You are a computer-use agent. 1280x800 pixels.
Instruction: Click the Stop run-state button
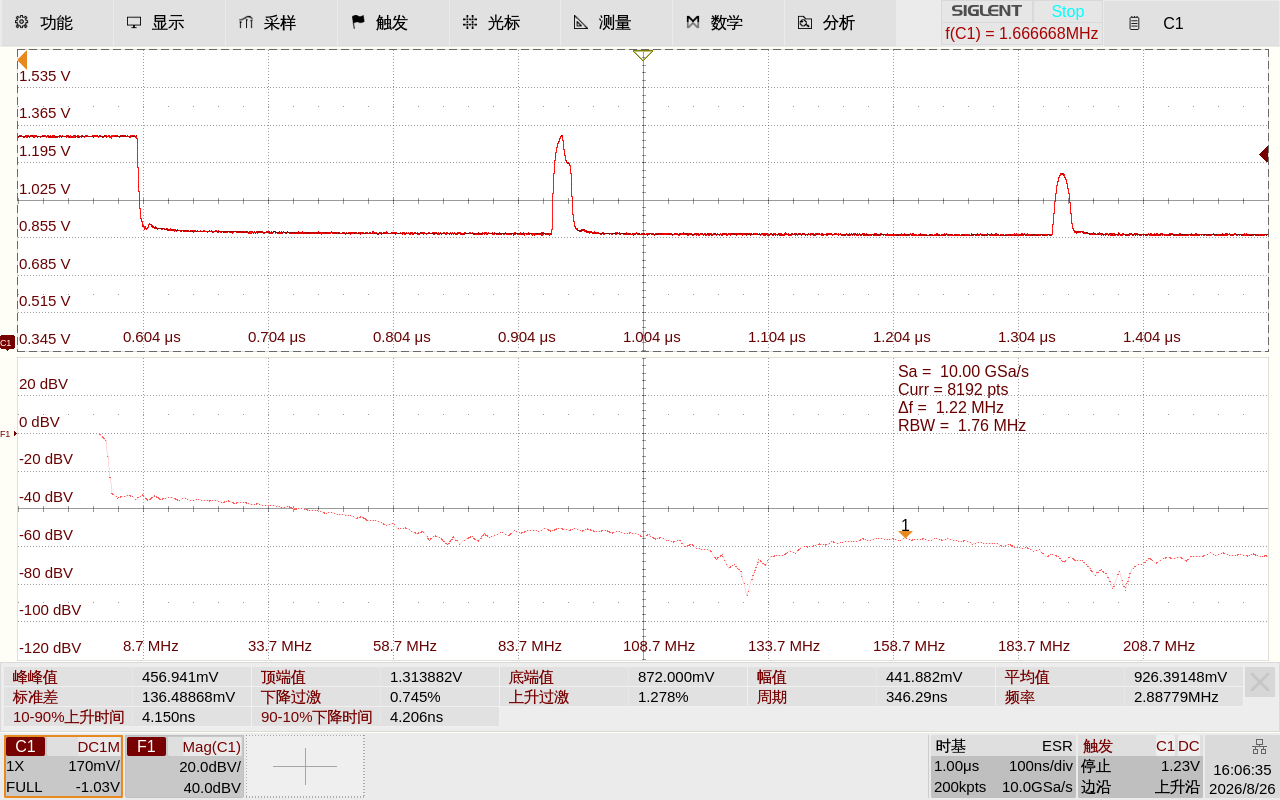[x=1067, y=11]
